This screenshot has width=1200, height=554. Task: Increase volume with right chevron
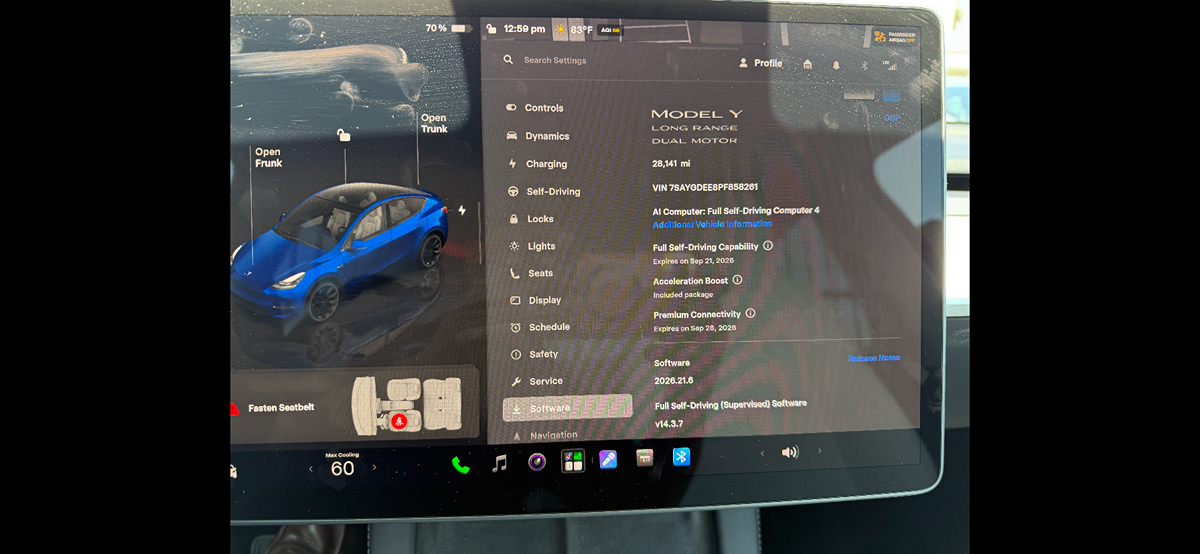[x=820, y=451]
